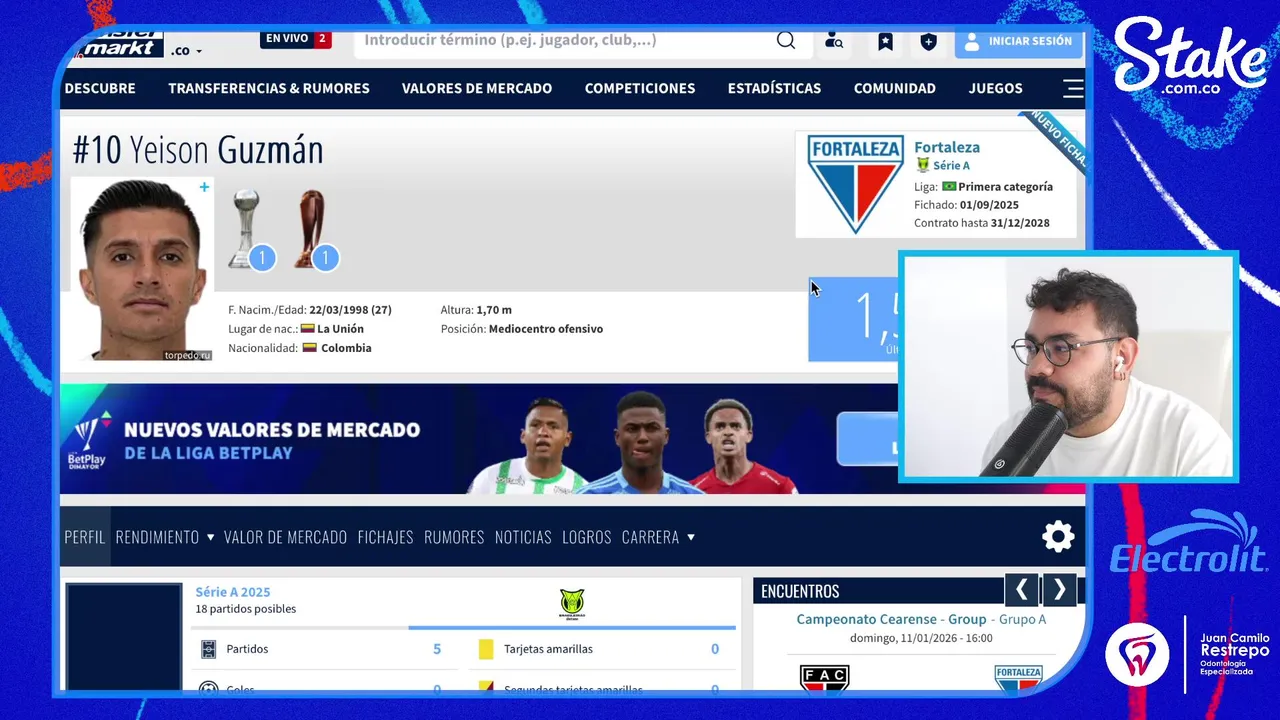Screen dimensions: 1280x720
Task: Open the DESCUBRE menu
Action: 100,88
